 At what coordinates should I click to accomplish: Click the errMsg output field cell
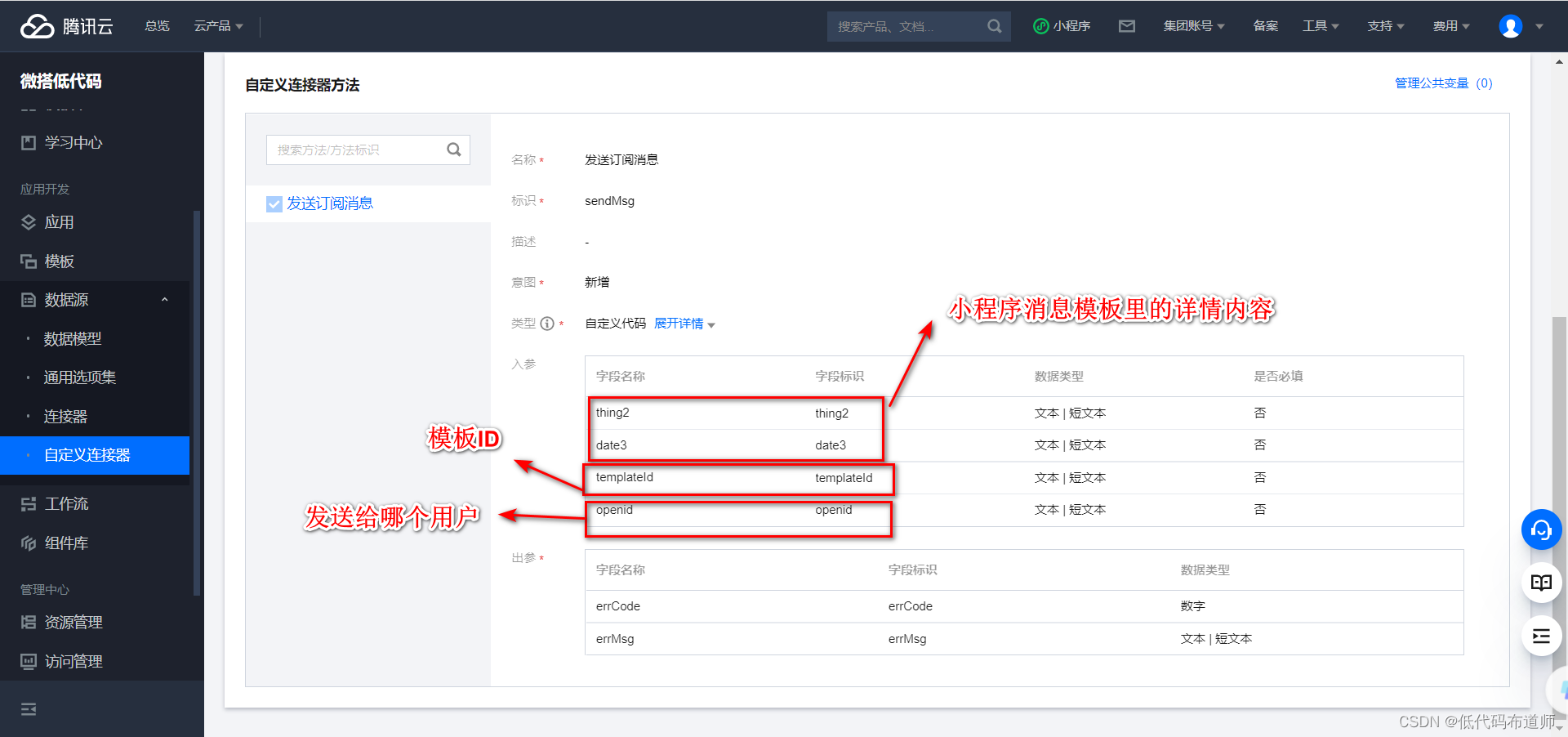pyautogui.click(x=615, y=639)
